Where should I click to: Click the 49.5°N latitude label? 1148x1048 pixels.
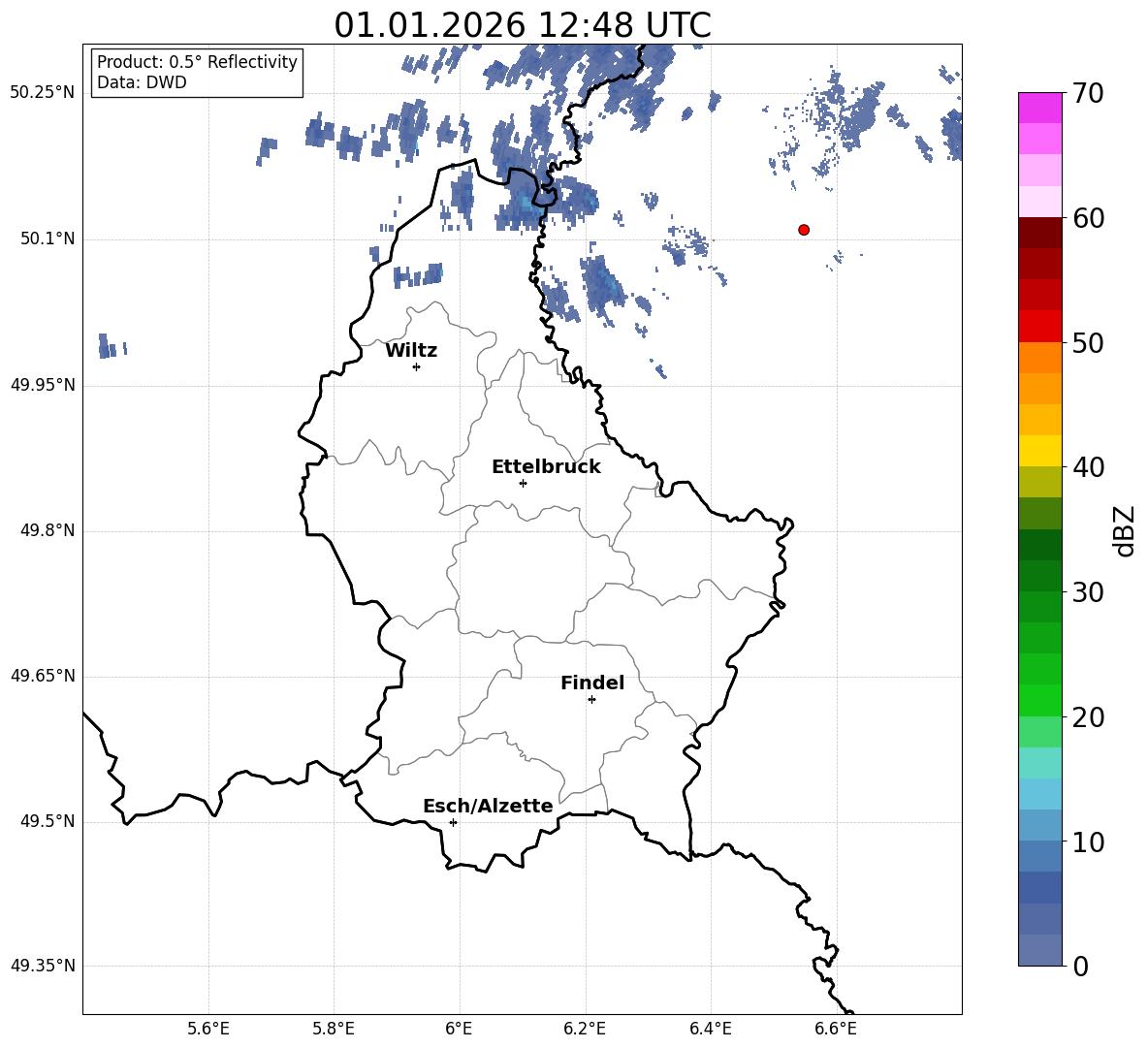pyautogui.click(x=48, y=821)
